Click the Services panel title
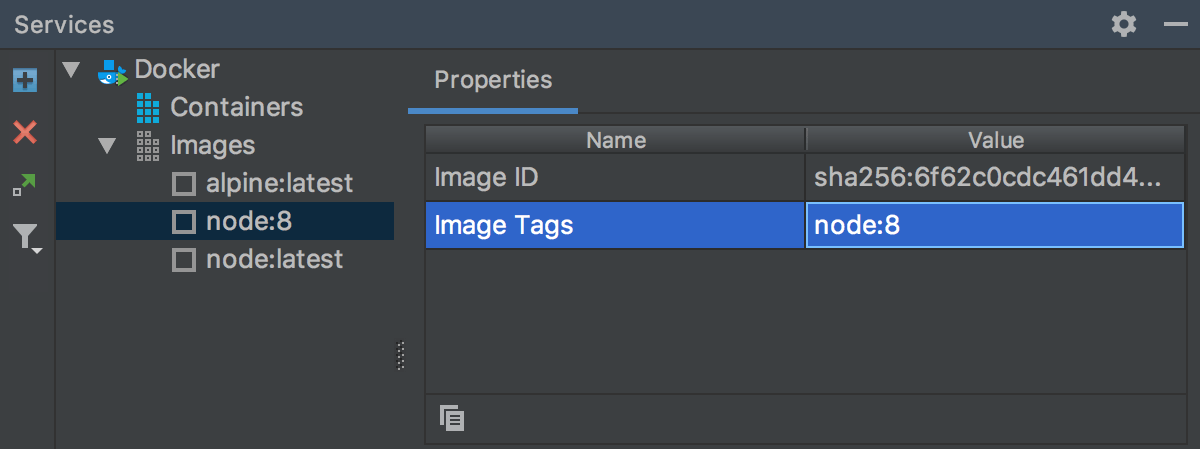This screenshot has height=449, width=1200. tap(64, 24)
